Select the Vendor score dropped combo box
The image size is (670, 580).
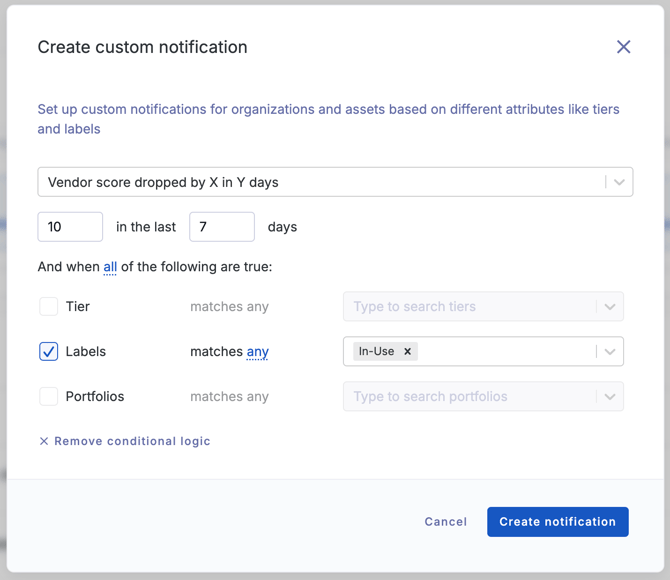(320, 182)
